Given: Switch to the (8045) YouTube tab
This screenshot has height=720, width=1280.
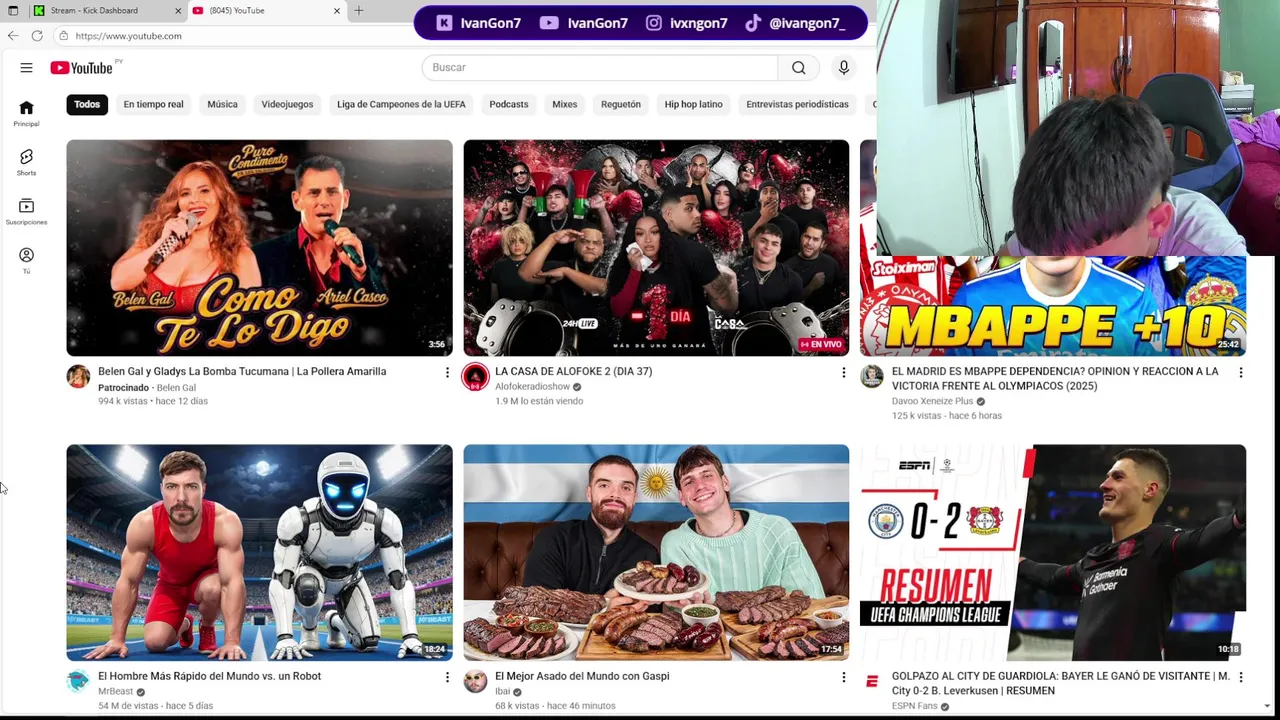Looking at the screenshot, I should [x=266, y=11].
